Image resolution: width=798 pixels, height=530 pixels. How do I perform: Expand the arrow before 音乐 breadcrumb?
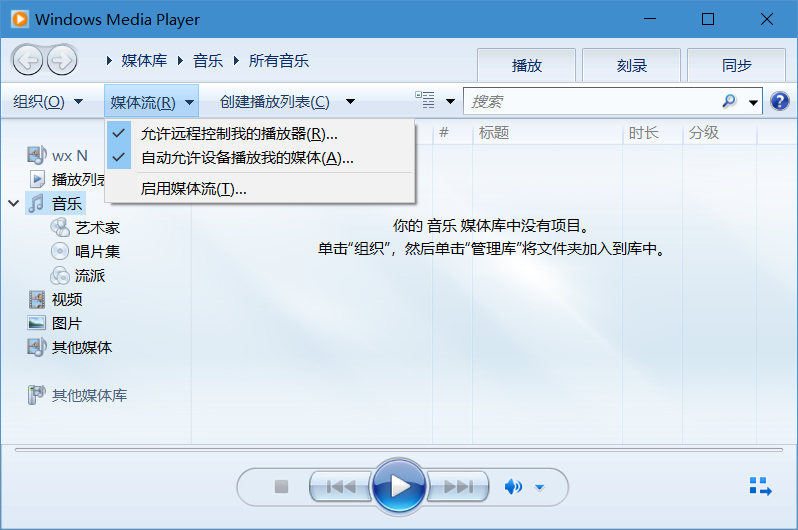[180, 61]
